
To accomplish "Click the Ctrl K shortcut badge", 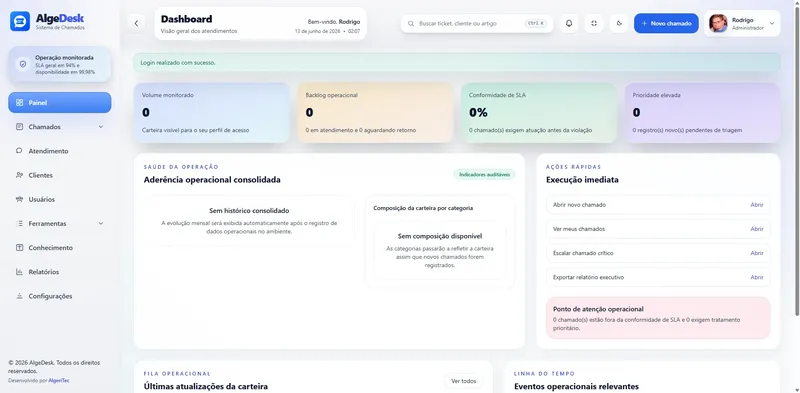I will tap(536, 23).
